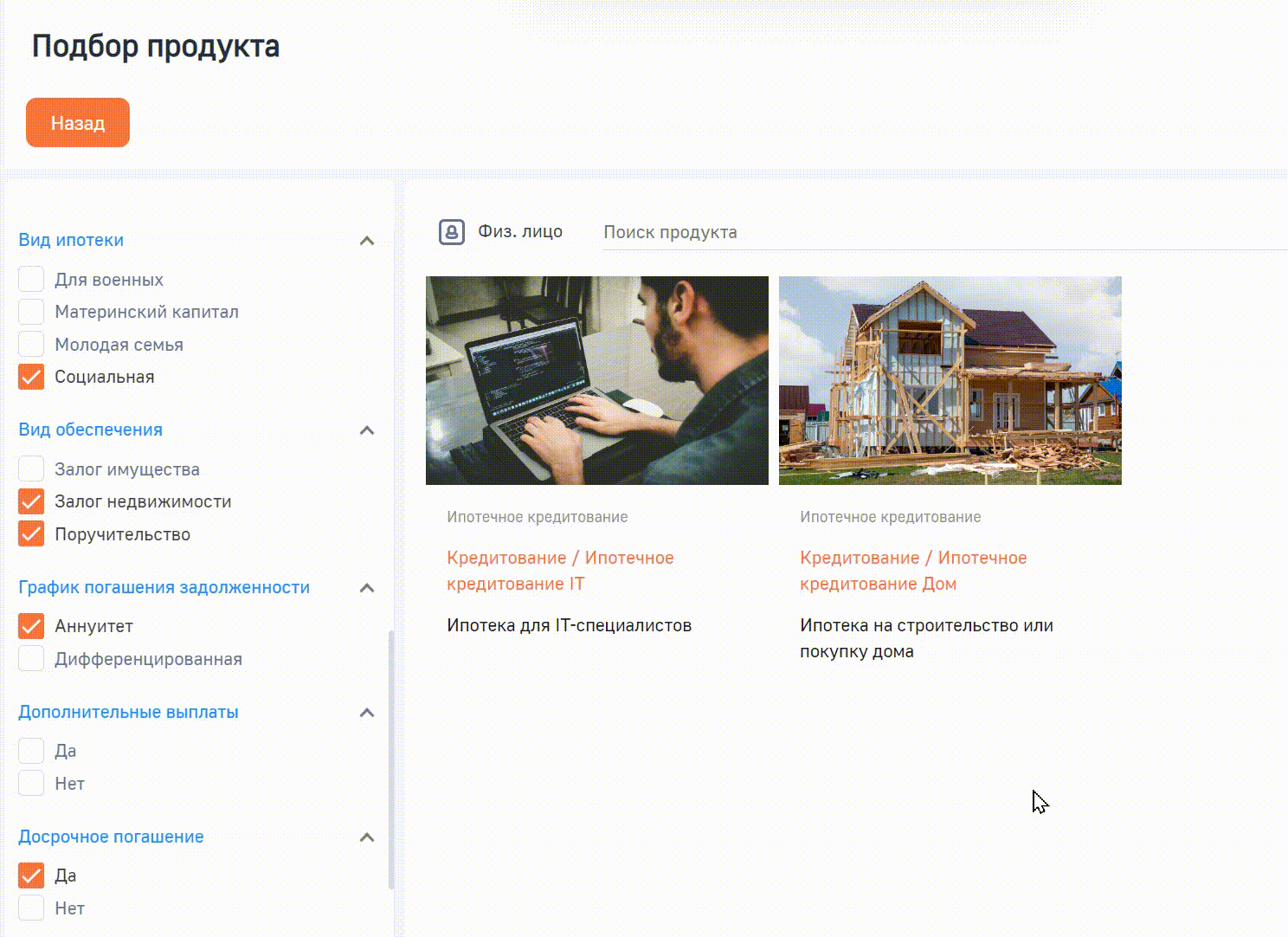Viewport: 1288px width, 937px height.
Task: Collapse the Вид обеспечения filter group
Action: (367, 430)
